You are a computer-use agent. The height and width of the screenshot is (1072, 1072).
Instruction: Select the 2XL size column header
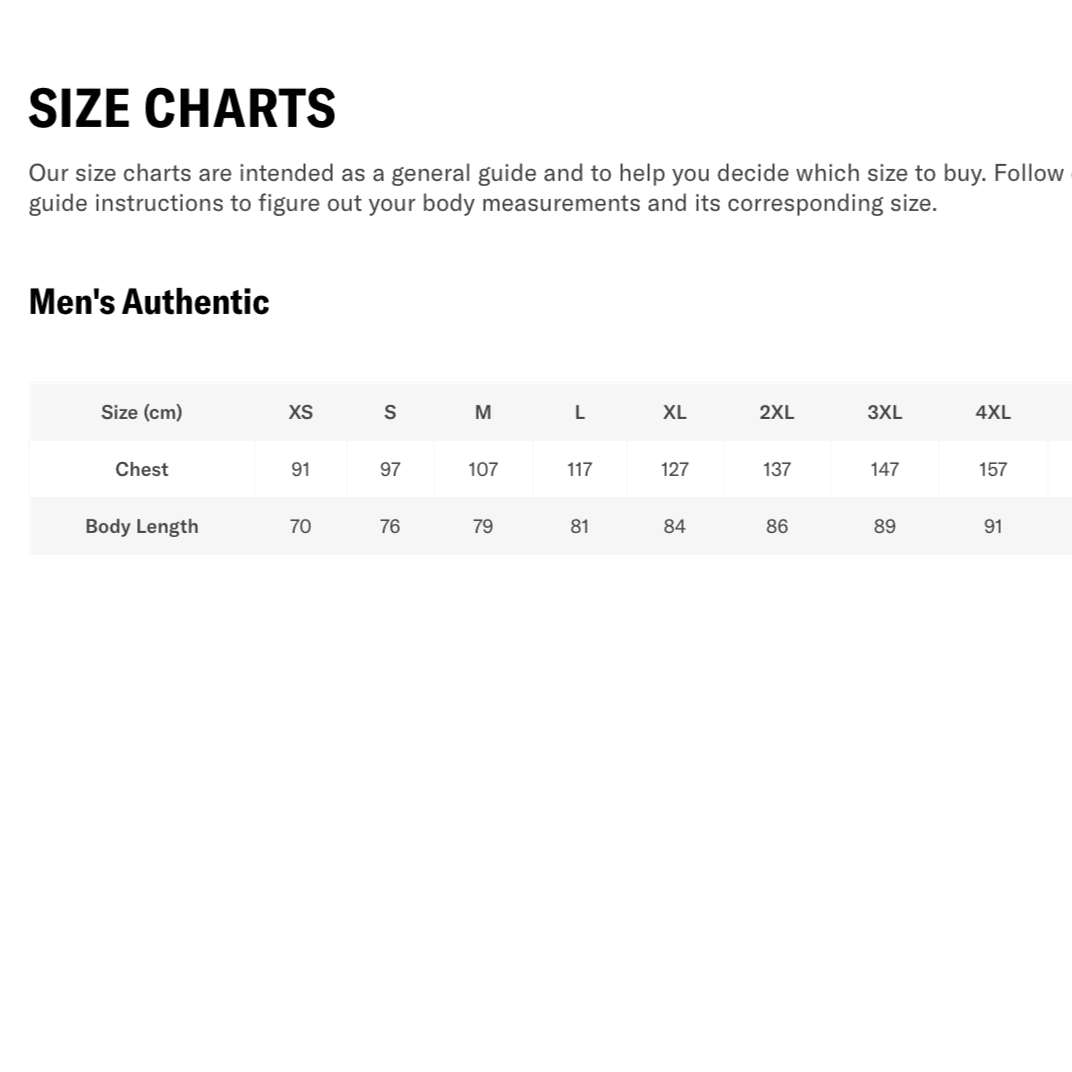777,412
